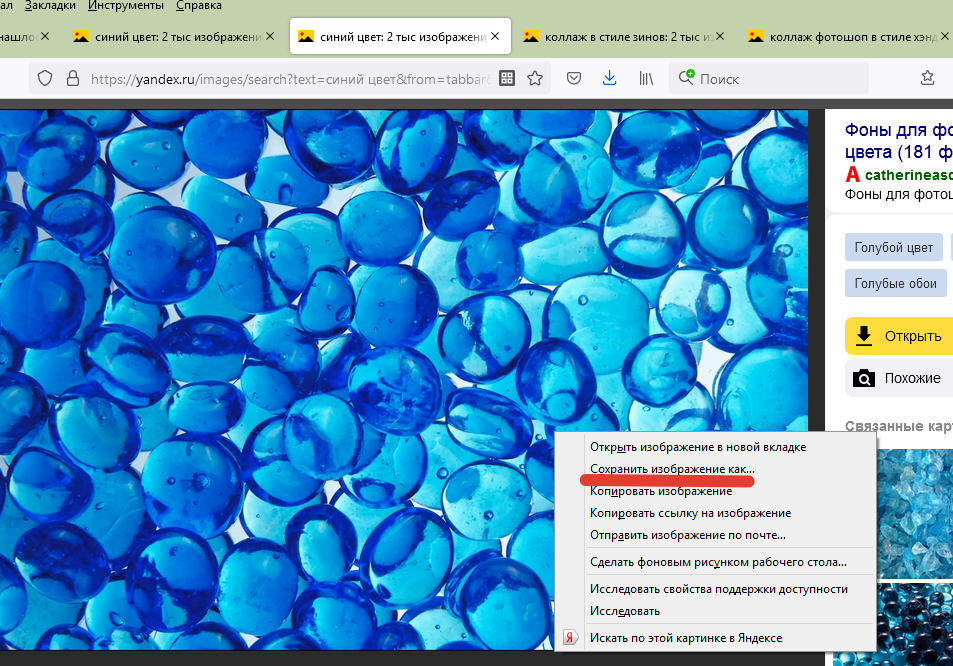The width and height of the screenshot is (953, 666).
Task: Click the Yandex 'Я' icon in context menu
Action: point(570,637)
